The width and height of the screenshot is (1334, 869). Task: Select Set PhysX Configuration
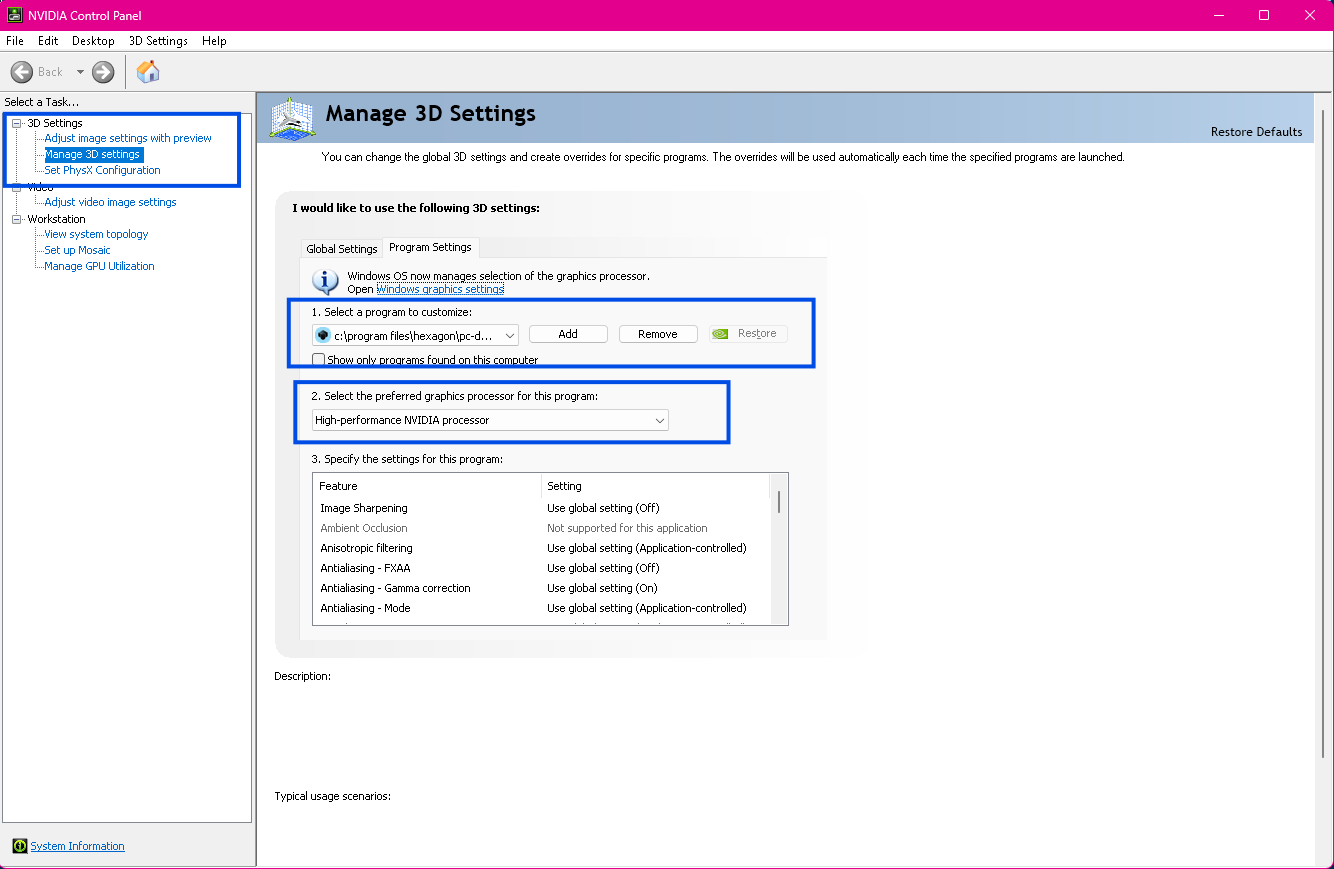coord(102,170)
